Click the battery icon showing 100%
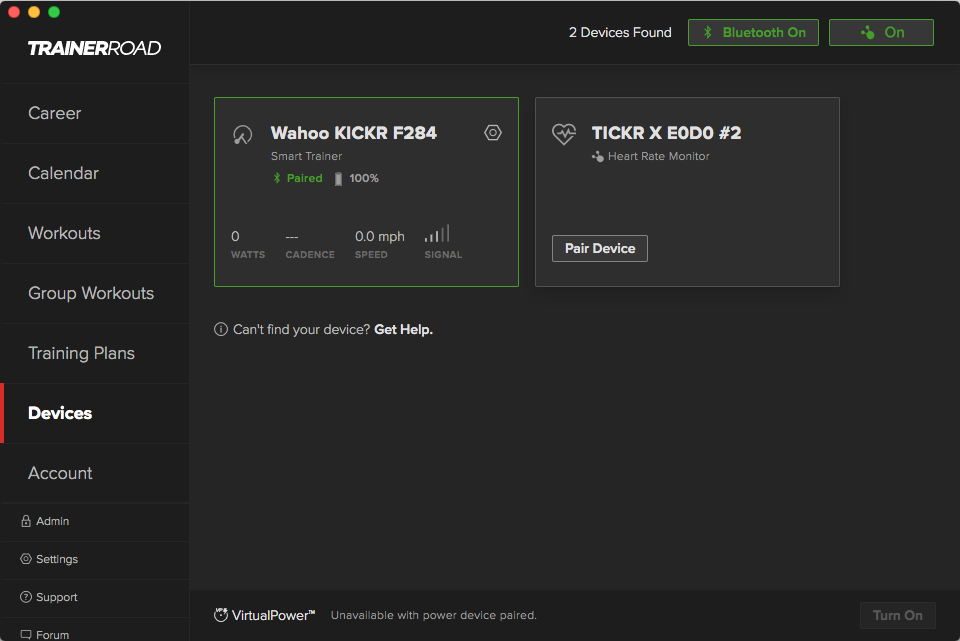 tap(338, 179)
